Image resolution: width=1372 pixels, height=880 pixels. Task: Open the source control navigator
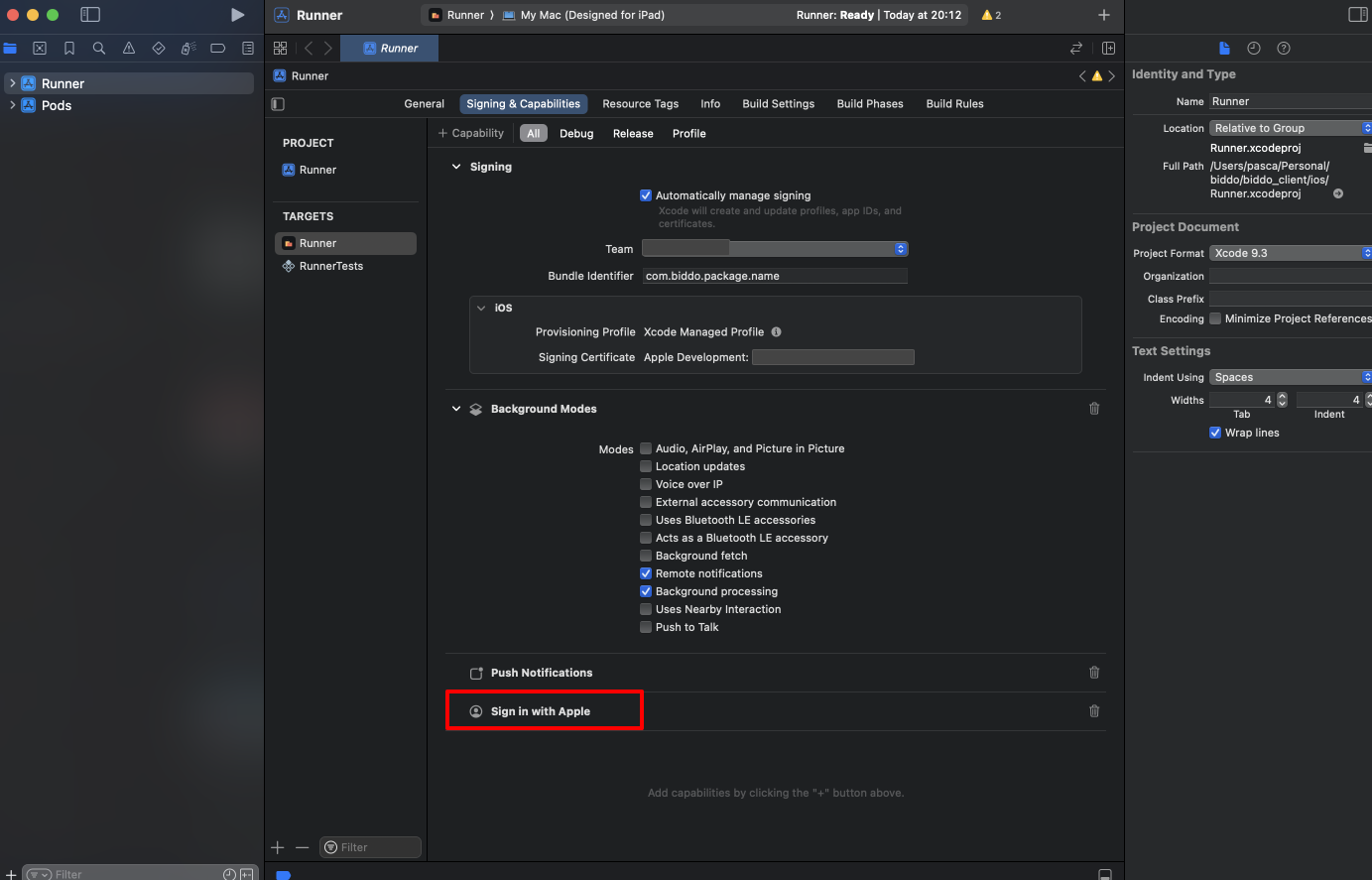40,49
